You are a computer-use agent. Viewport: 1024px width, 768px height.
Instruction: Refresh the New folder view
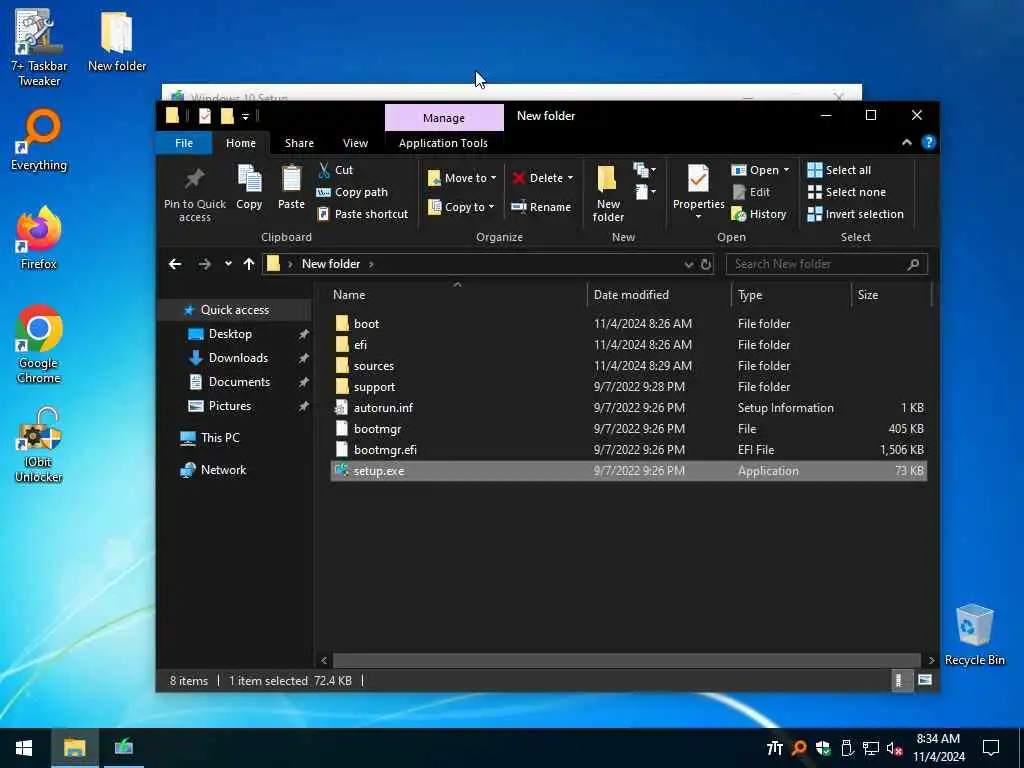pos(706,264)
